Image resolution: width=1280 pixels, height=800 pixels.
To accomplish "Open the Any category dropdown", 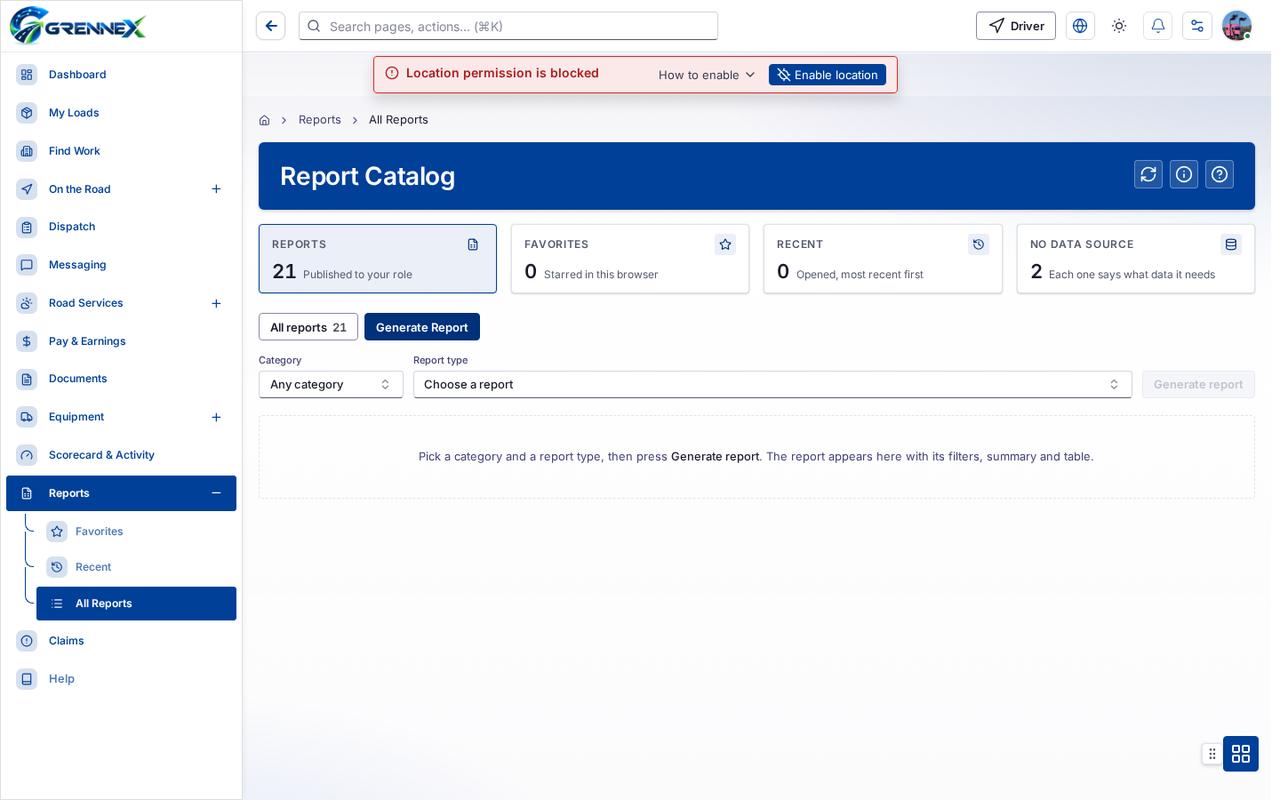I will pos(331,384).
